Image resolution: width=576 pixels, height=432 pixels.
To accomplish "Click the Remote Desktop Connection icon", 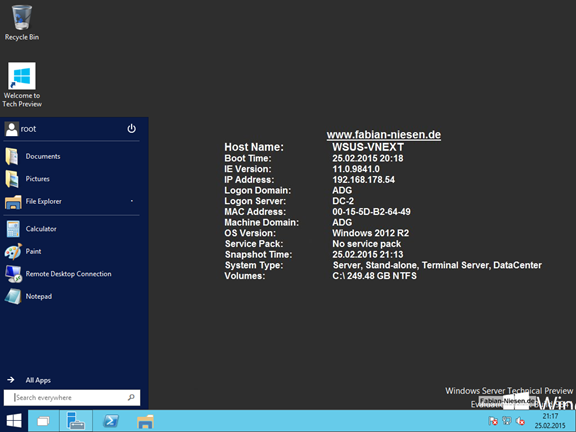I will point(13,274).
